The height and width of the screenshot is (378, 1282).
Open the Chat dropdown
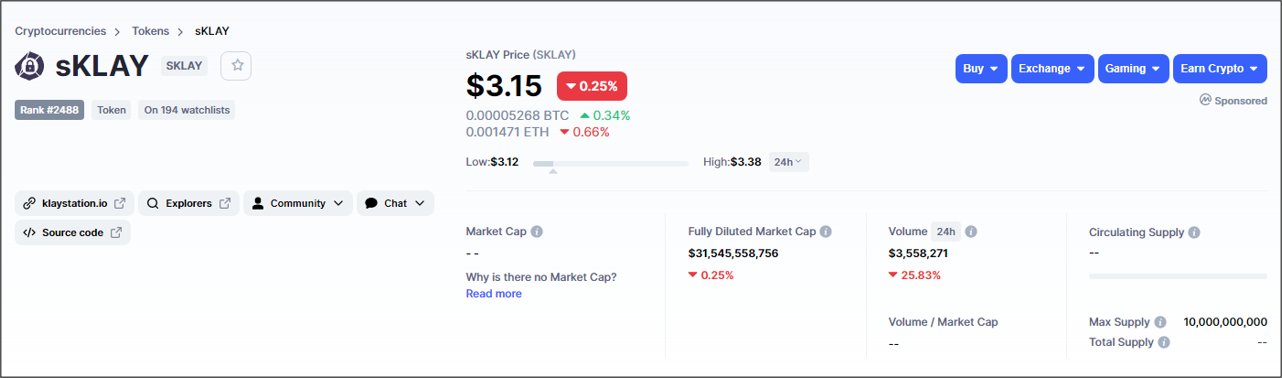[x=395, y=203]
